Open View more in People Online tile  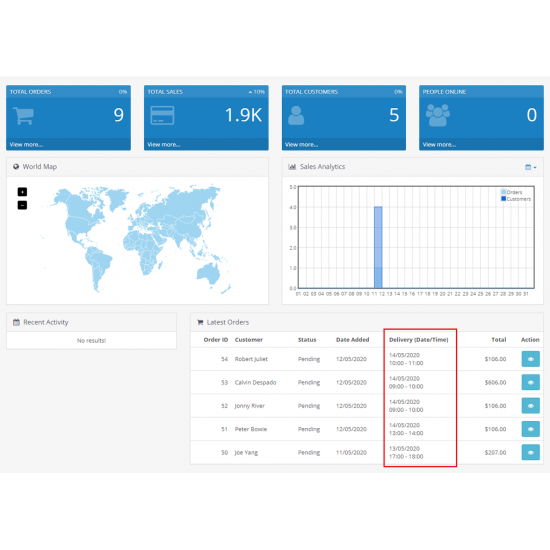pyautogui.click(x=439, y=145)
